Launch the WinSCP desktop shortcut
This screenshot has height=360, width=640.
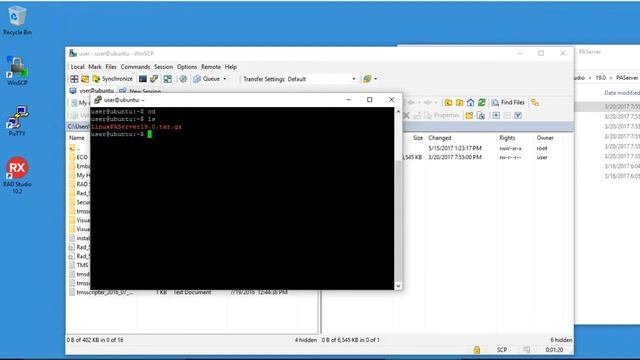tap(17, 71)
